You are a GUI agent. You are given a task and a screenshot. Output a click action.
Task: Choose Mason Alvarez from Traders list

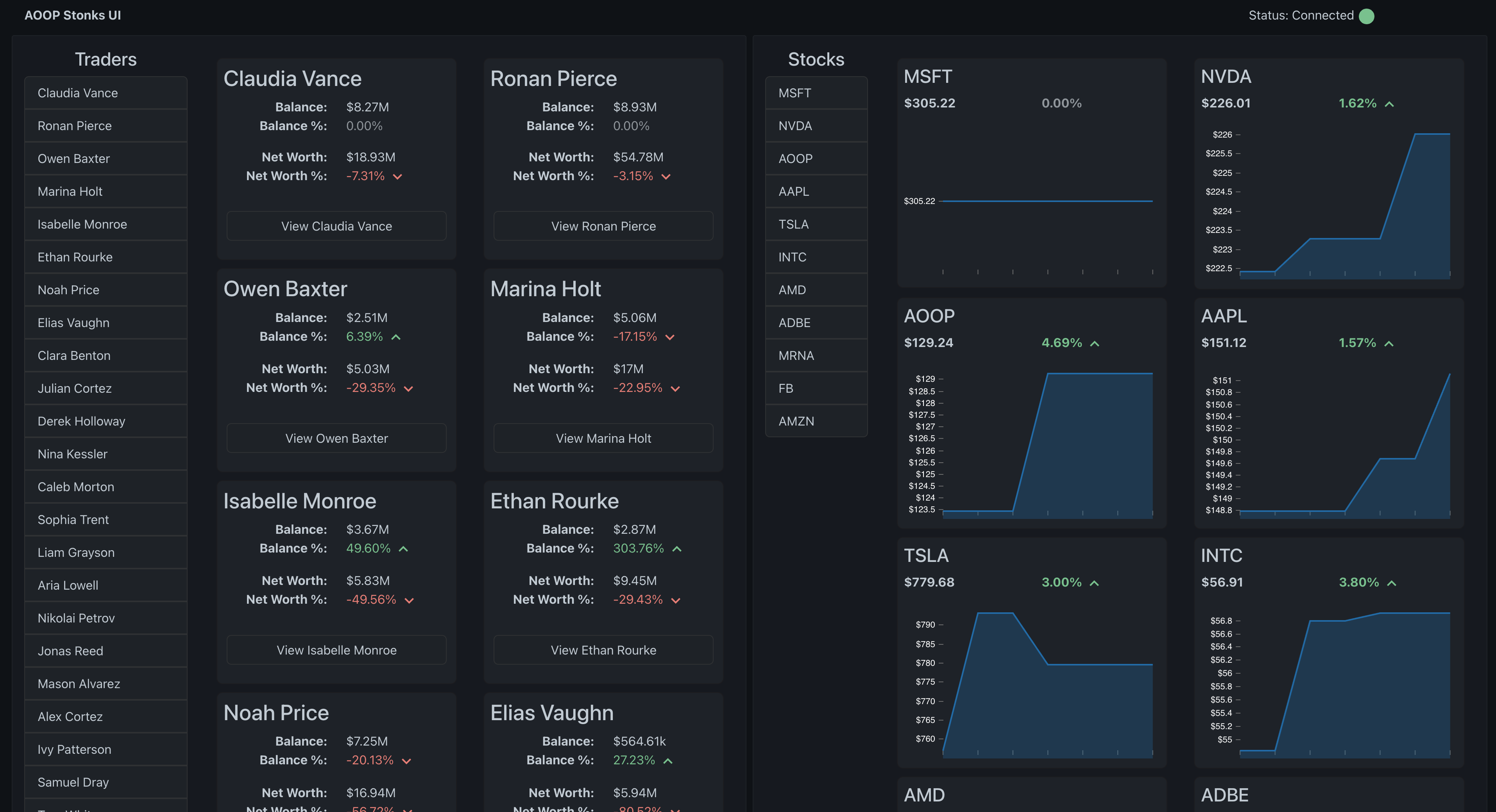tap(106, 684)
